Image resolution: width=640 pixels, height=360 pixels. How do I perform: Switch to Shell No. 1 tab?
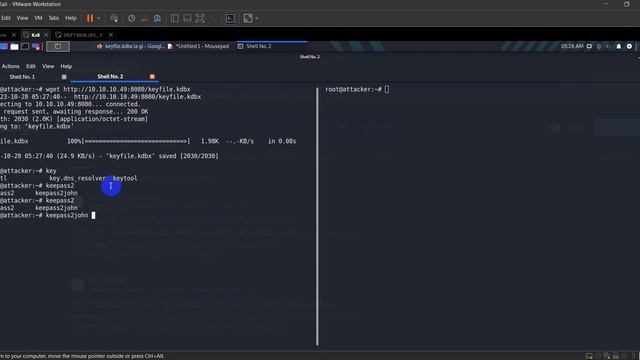[x=22, y=77]
